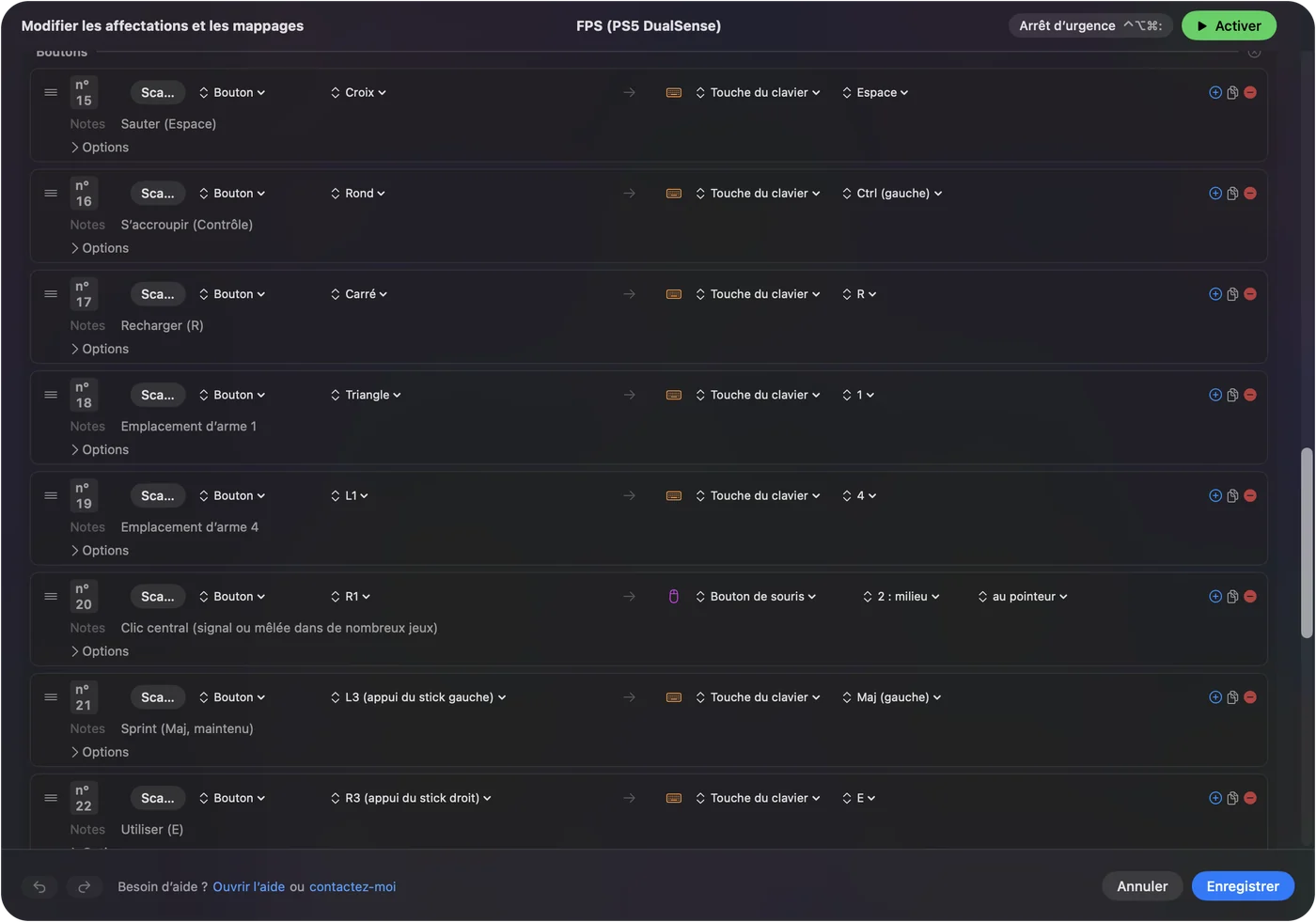The image size is (1316, 922).
Task: Click the reorder handle of mapping 21
Action: pyautogui.click(x=51, y=697)
